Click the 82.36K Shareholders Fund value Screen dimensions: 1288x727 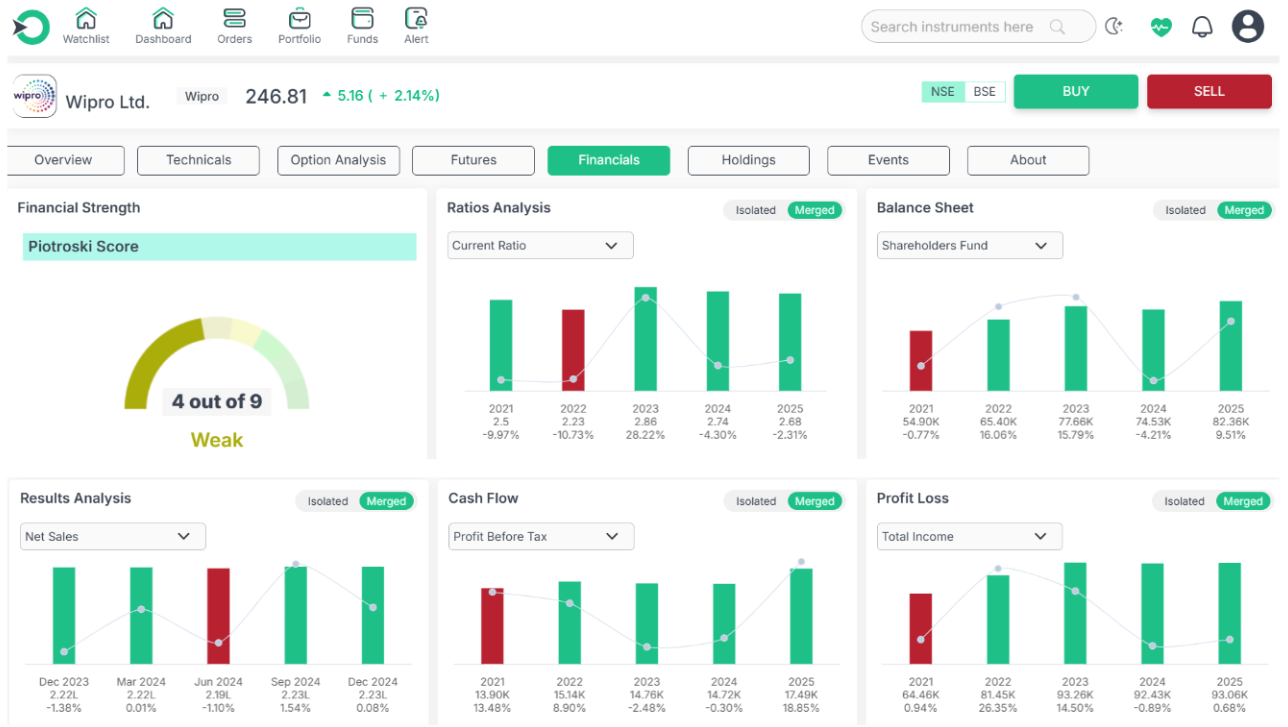[x=1231, y=422]
